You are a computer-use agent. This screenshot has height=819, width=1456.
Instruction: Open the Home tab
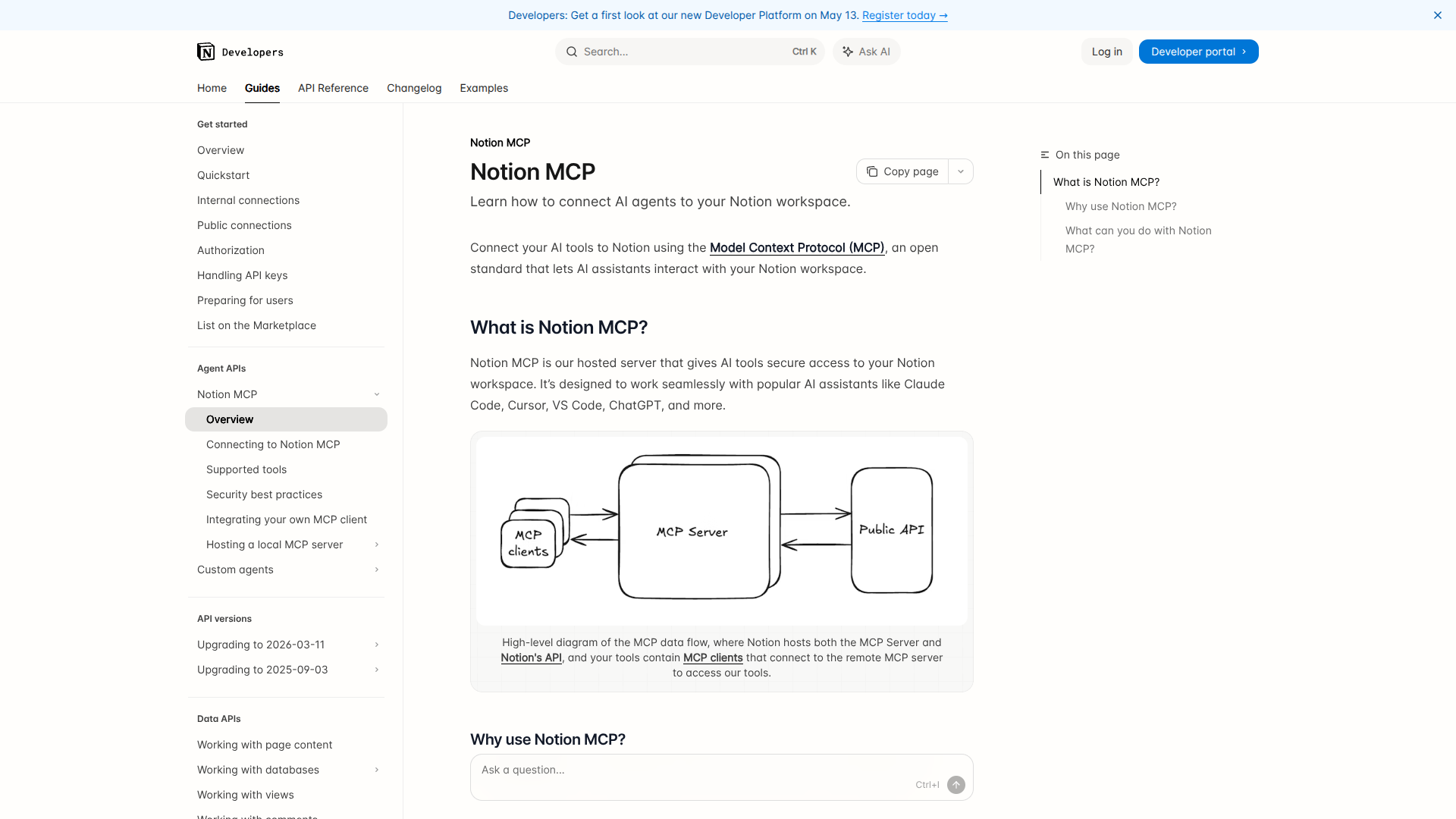(212, 88)
